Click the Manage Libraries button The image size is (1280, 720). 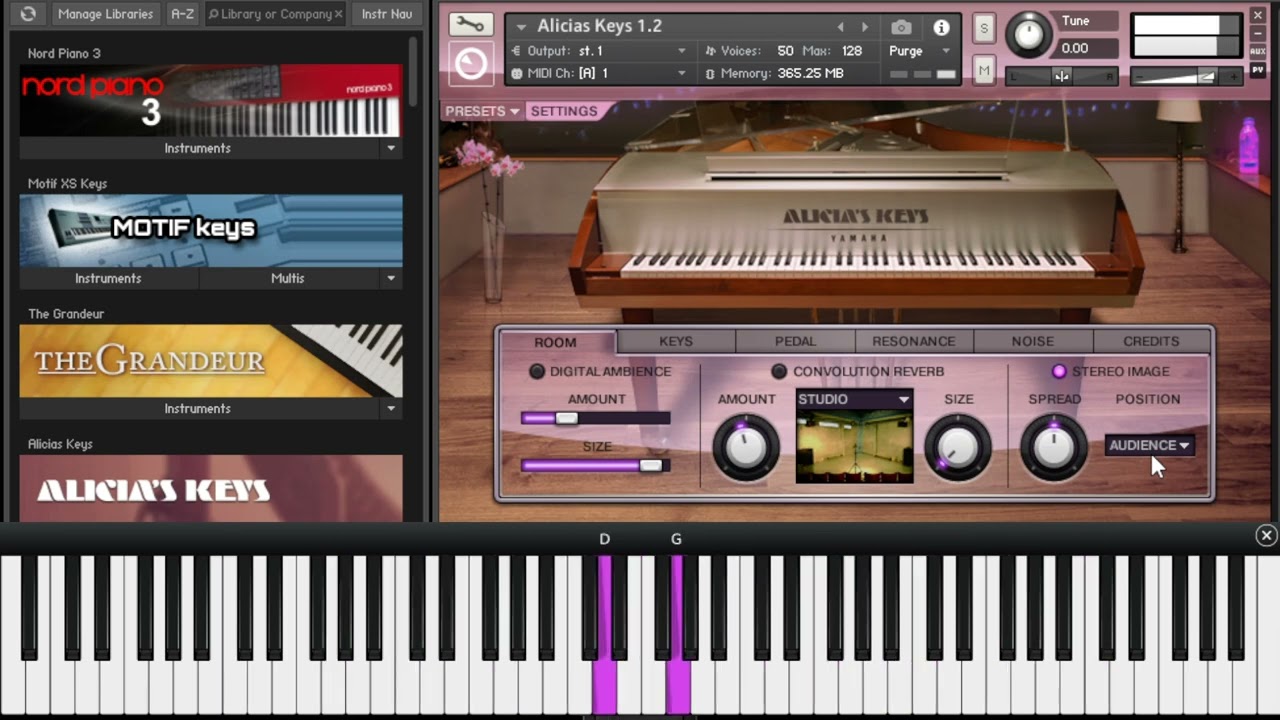coord(105,14)
